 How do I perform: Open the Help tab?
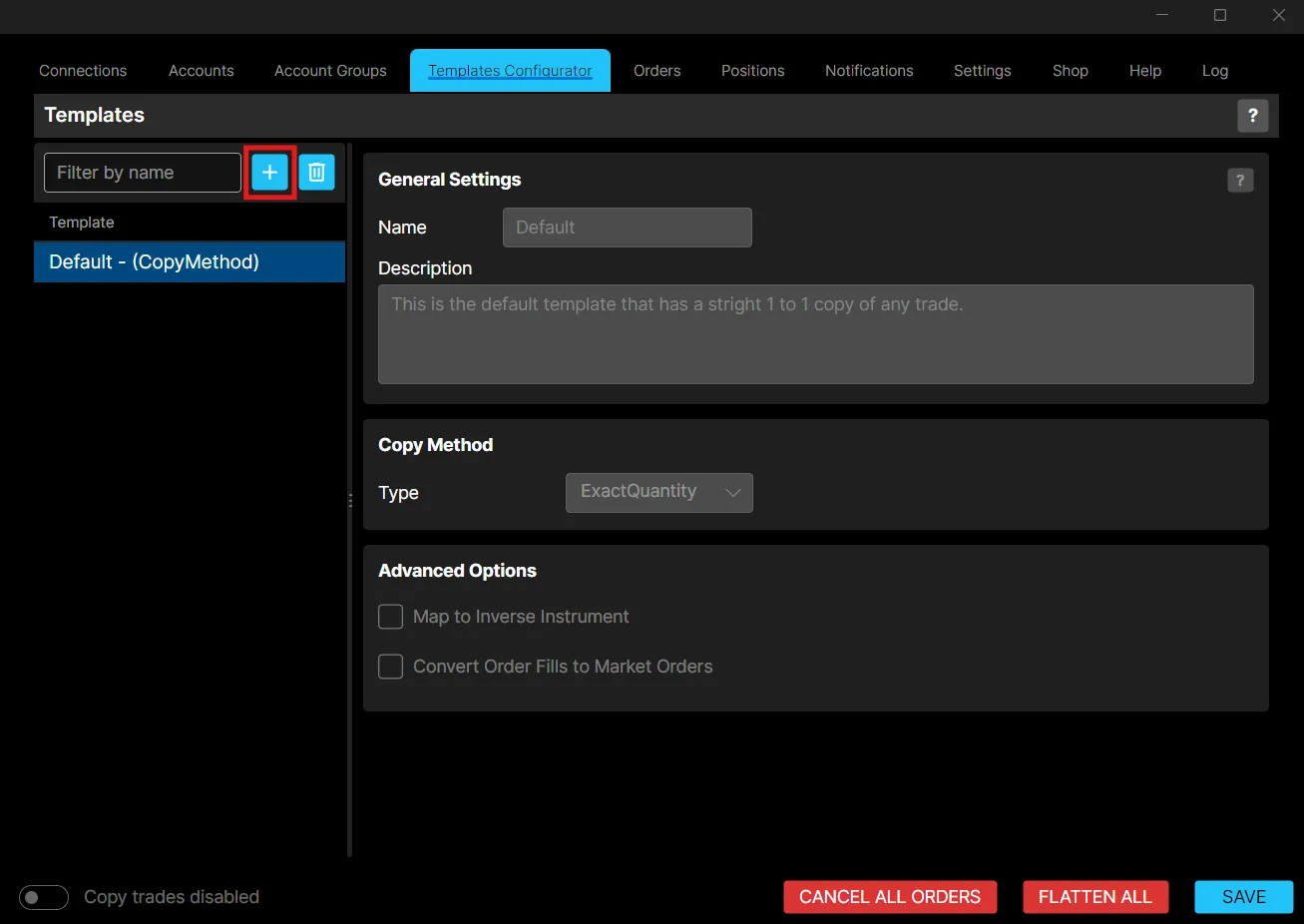(1145, 71)
